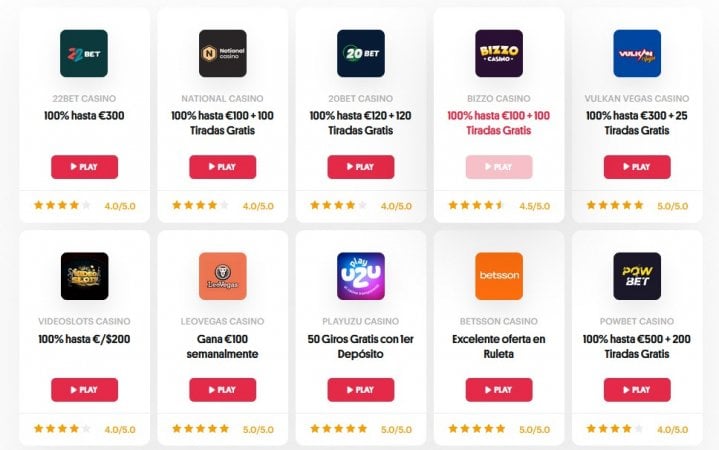Screen dimensions: 719x450
Task: Open the PlayUZU 50 Giros Gratis offer
Action: (x=360, y=346)
